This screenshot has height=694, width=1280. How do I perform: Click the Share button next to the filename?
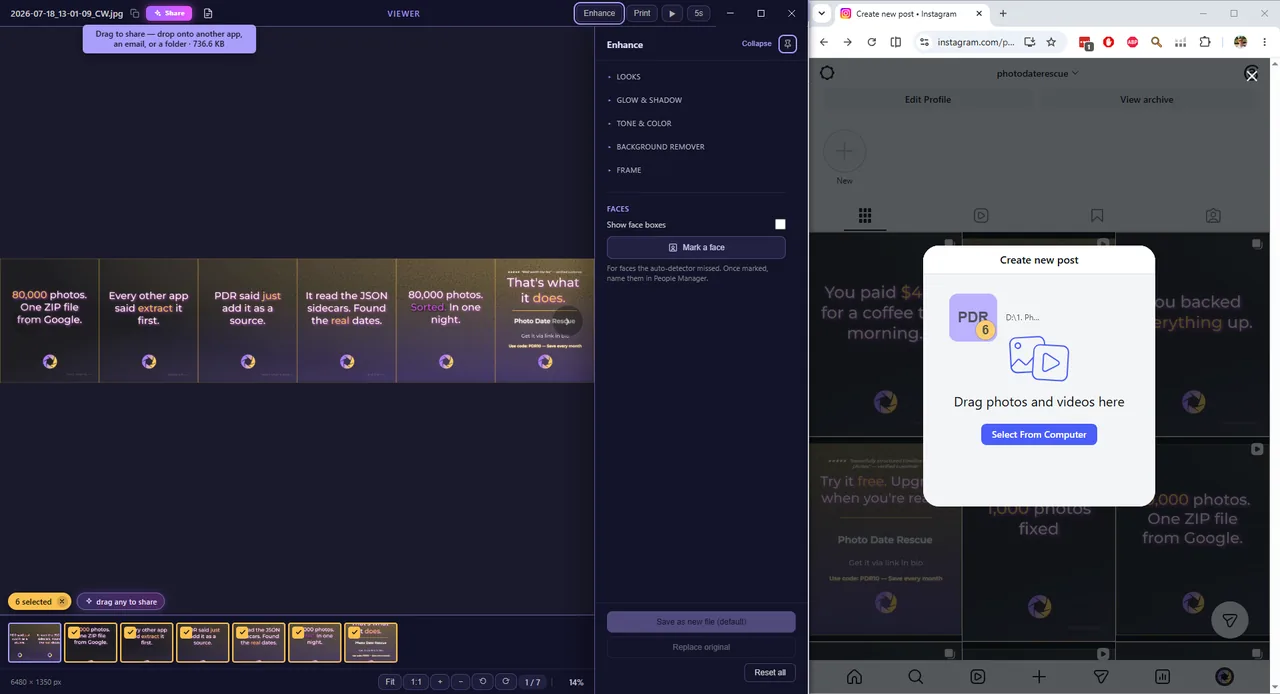pos(169,13)
